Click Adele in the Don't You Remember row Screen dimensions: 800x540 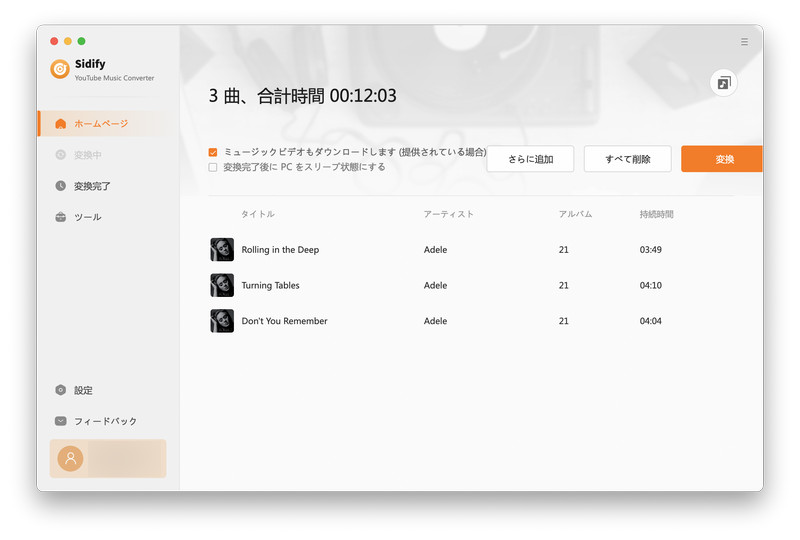(435, 321)
